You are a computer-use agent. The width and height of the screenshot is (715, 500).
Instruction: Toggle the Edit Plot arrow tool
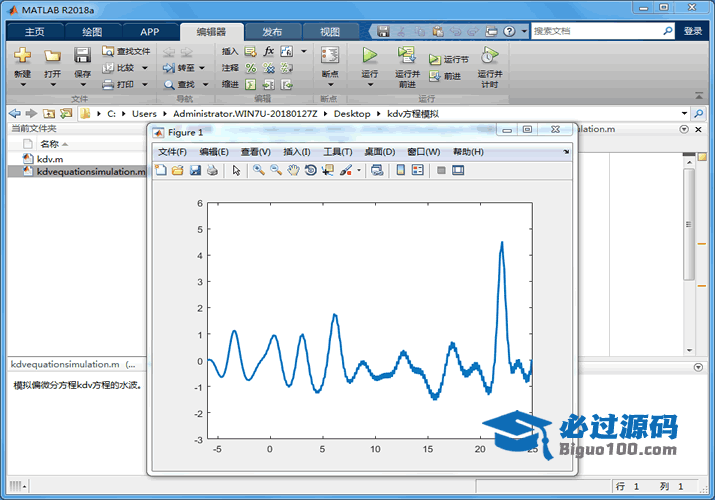coord(237,171)
